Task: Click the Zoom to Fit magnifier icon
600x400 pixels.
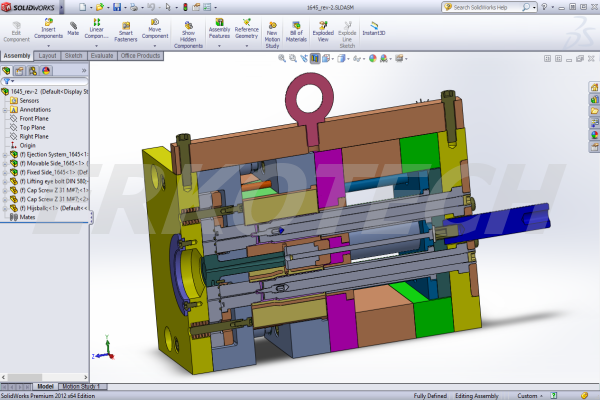Action: coord(284,58)
